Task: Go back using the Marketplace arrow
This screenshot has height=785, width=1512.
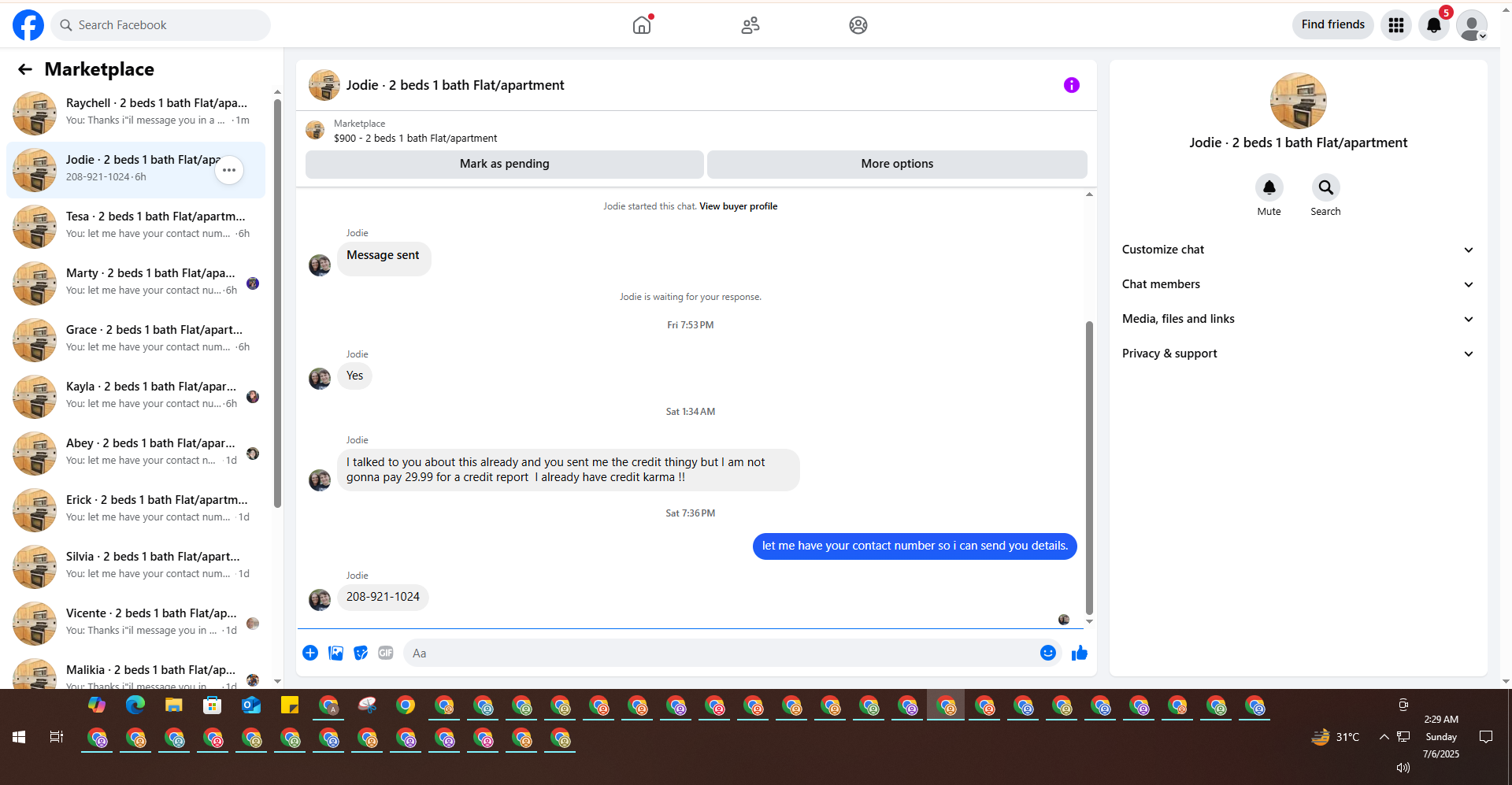Action: 25,69
